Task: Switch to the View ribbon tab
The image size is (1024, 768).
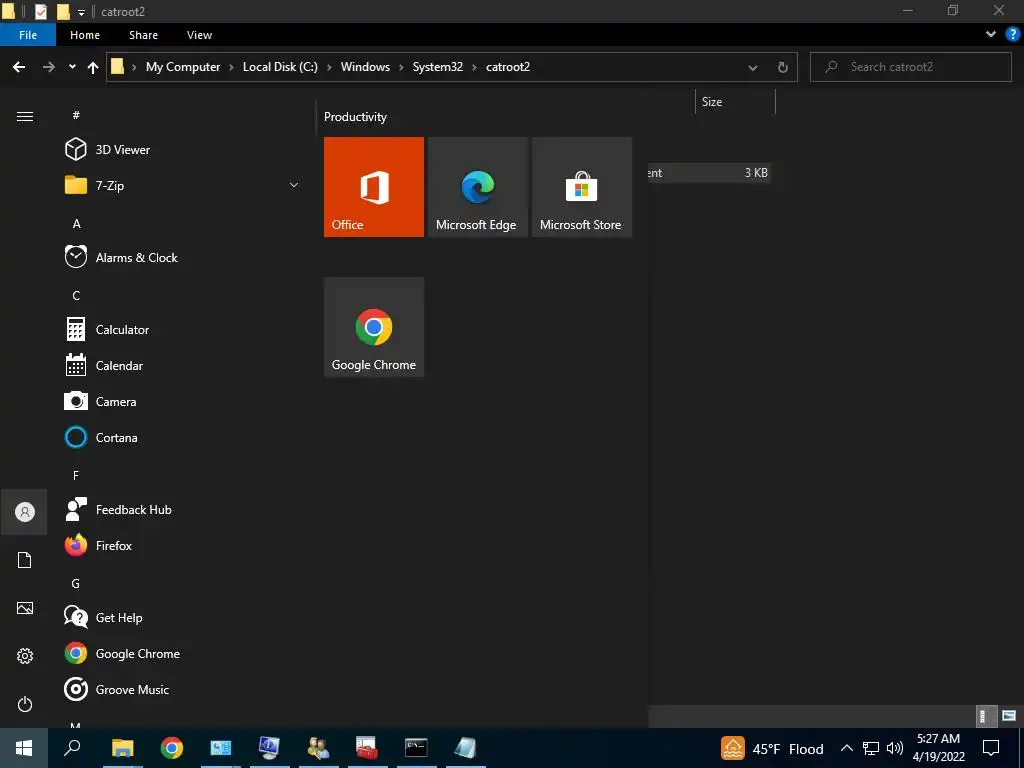Action: 199,35
